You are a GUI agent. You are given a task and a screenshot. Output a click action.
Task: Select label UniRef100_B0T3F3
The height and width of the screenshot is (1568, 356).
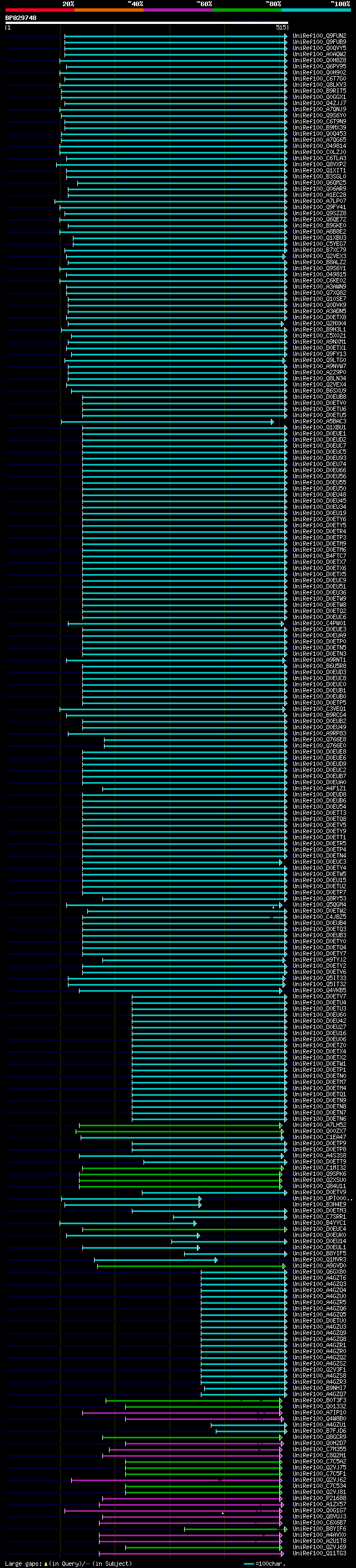319,1400
